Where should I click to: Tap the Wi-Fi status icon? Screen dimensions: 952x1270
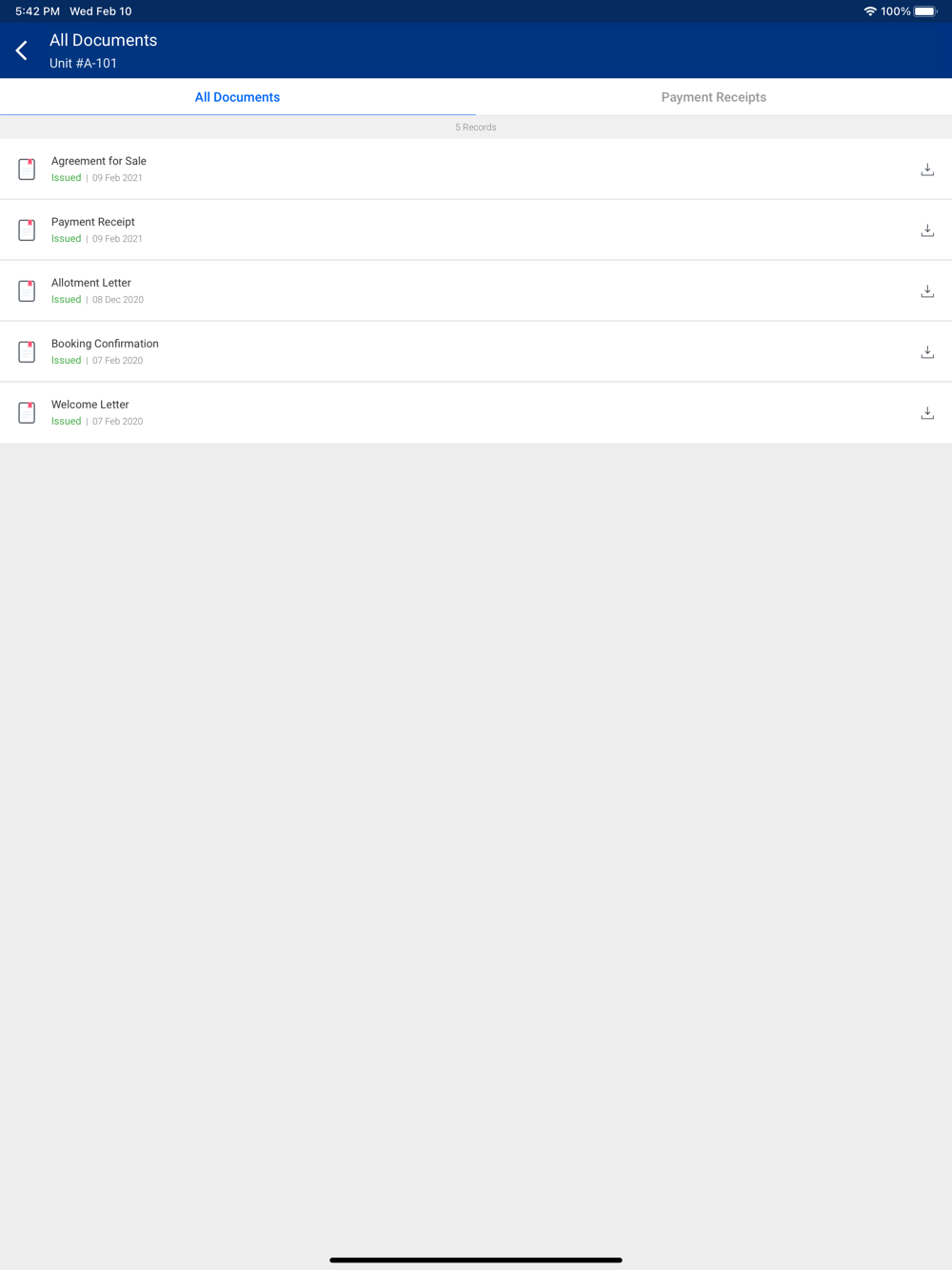point(870,11)
